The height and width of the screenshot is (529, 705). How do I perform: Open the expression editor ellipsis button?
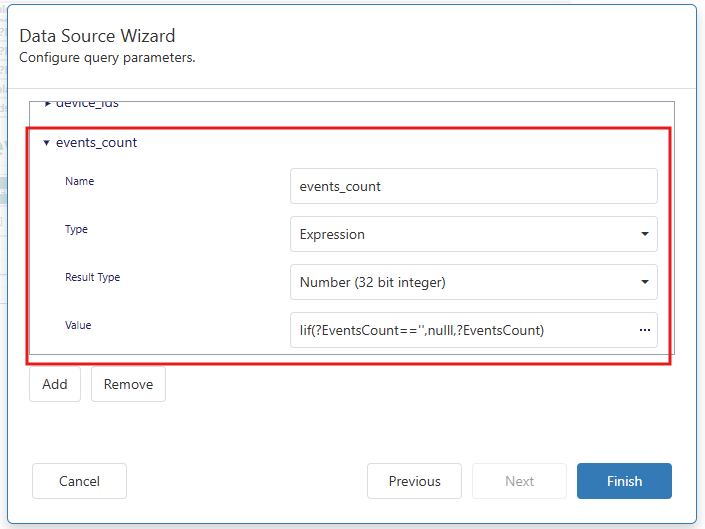point(644,330)
